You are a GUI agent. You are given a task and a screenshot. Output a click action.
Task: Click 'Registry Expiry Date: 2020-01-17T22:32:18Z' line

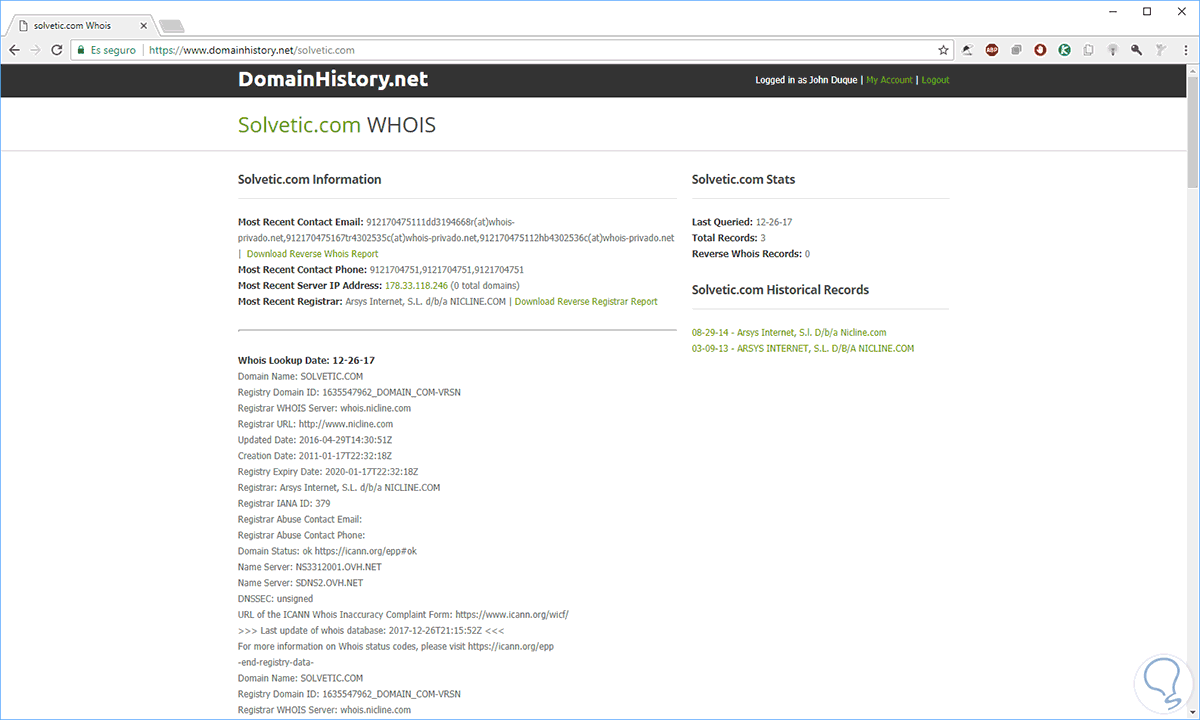click(x=328, y=472)
